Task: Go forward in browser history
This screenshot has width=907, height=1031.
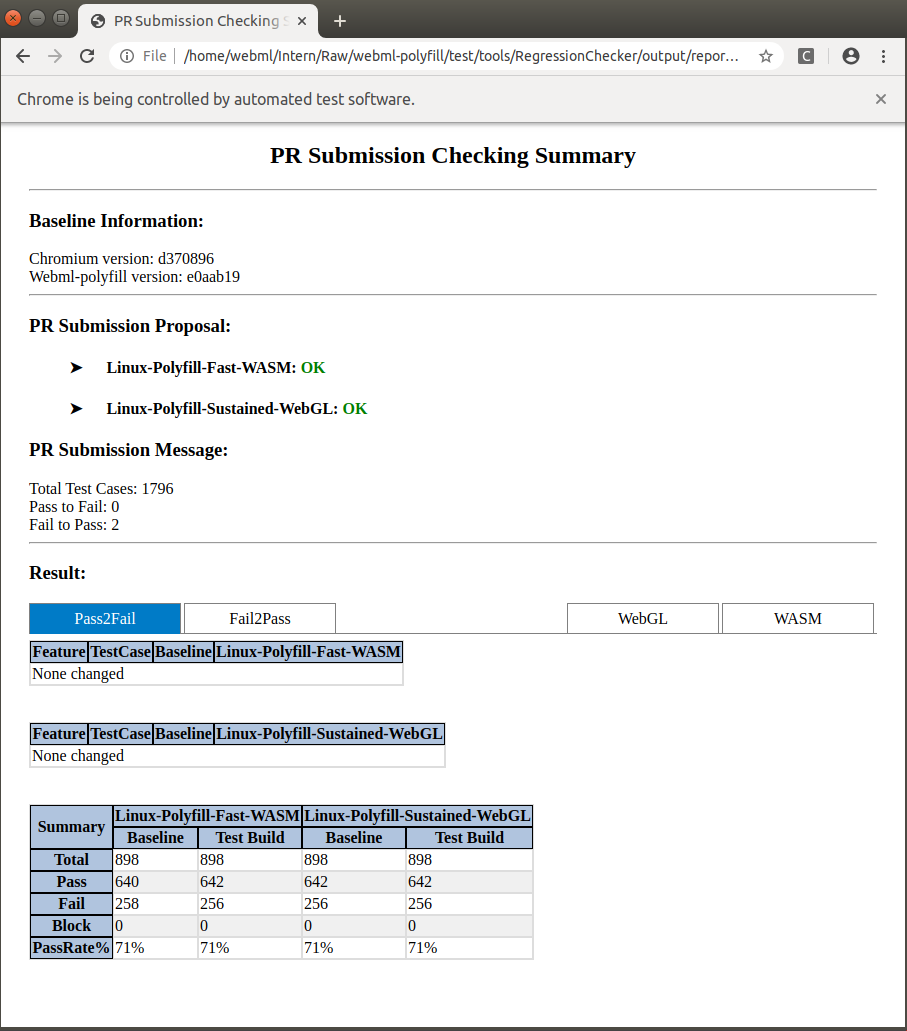Action: [55, 56]
